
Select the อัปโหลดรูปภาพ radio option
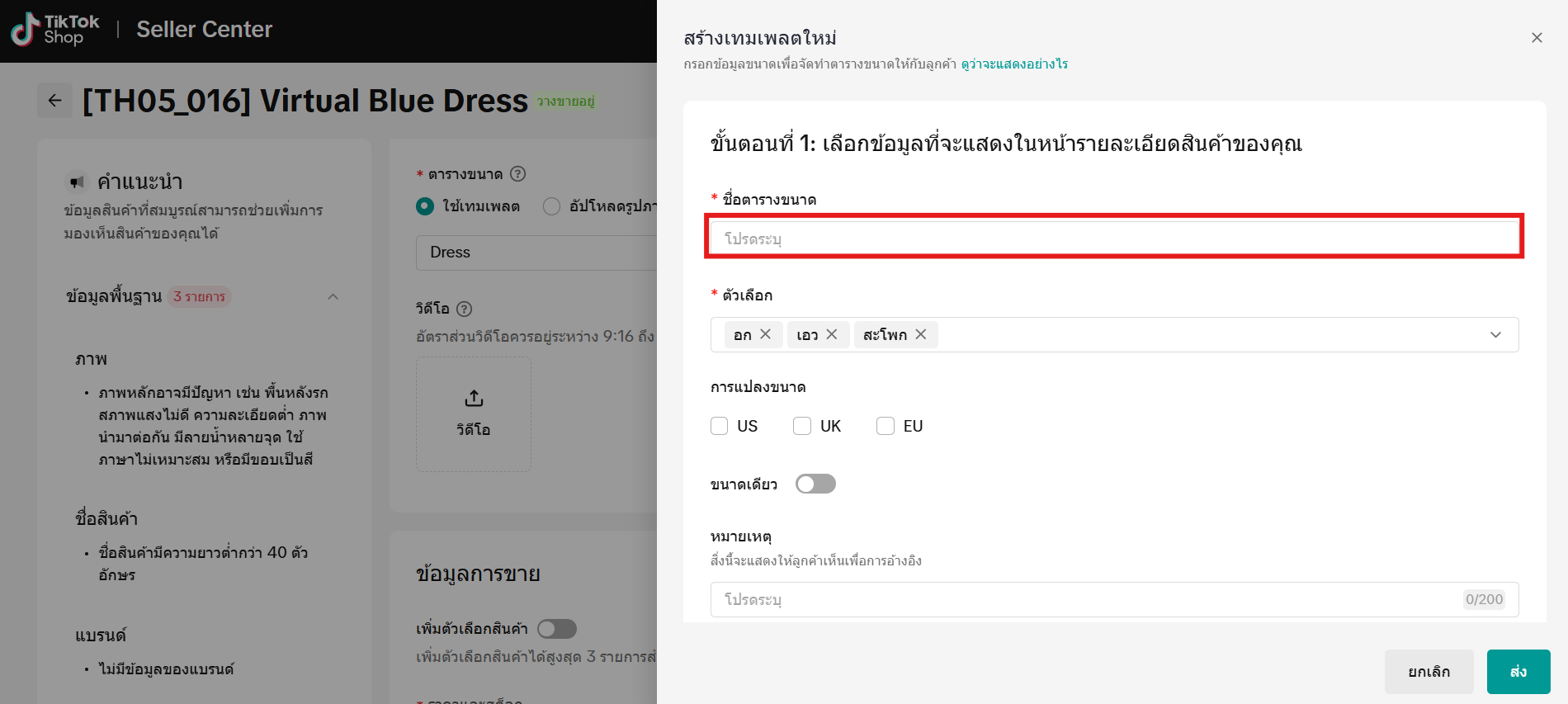tap(551, 206)
